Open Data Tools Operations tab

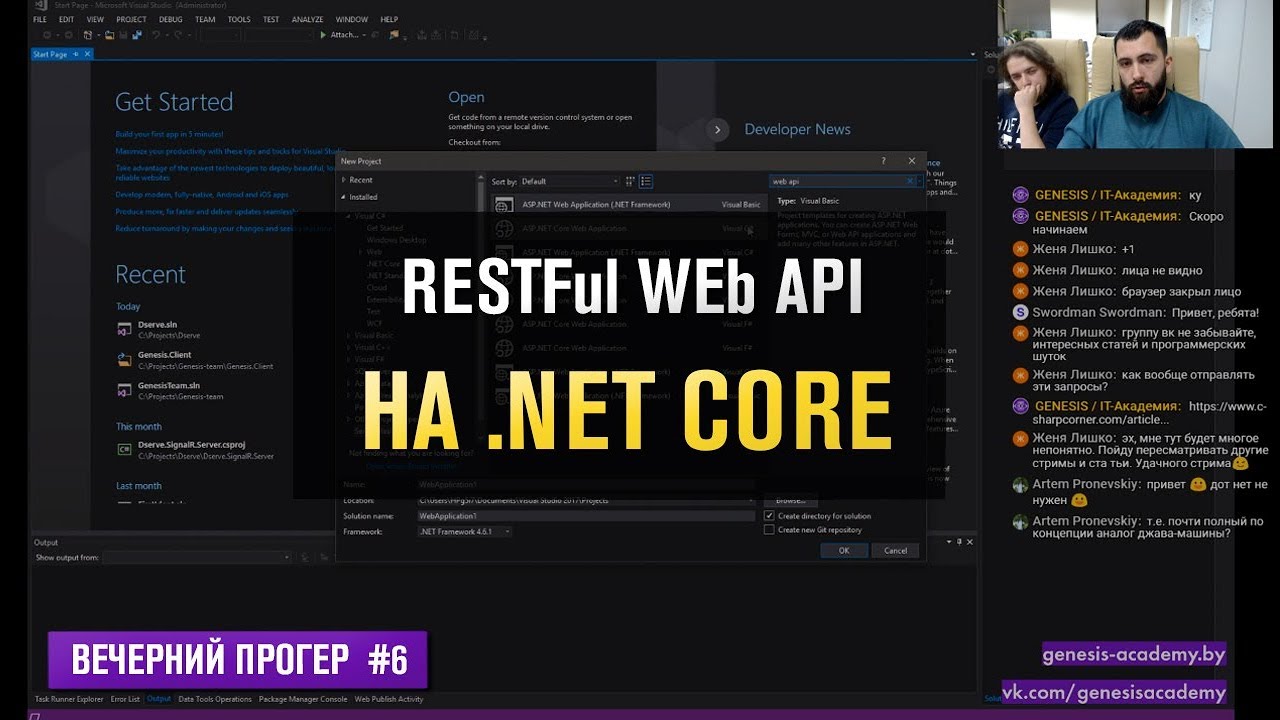214,699
